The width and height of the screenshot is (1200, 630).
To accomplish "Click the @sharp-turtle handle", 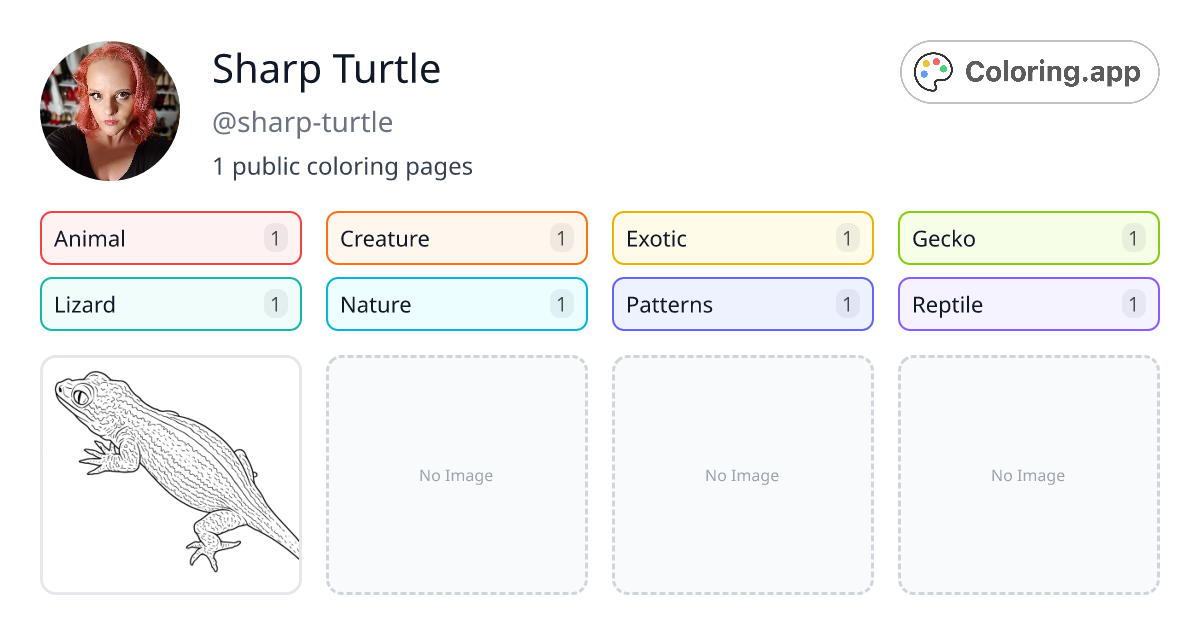I will 303,122.
